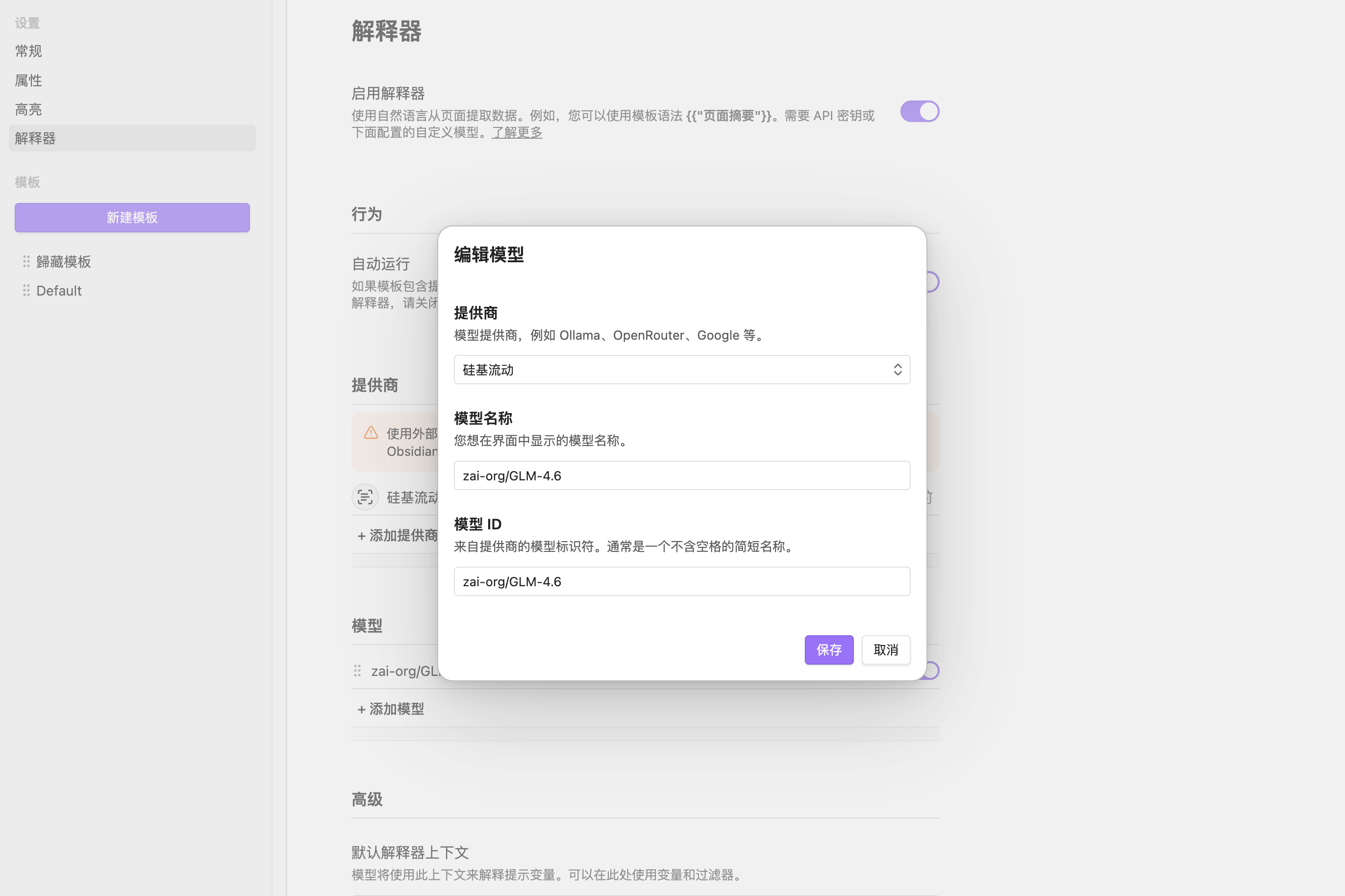Image resolution: width=1345 pixels, height=896 pixels.
Task: Click drag handle beside Default template
Action: pyautogui.click(x=26, y=291)
